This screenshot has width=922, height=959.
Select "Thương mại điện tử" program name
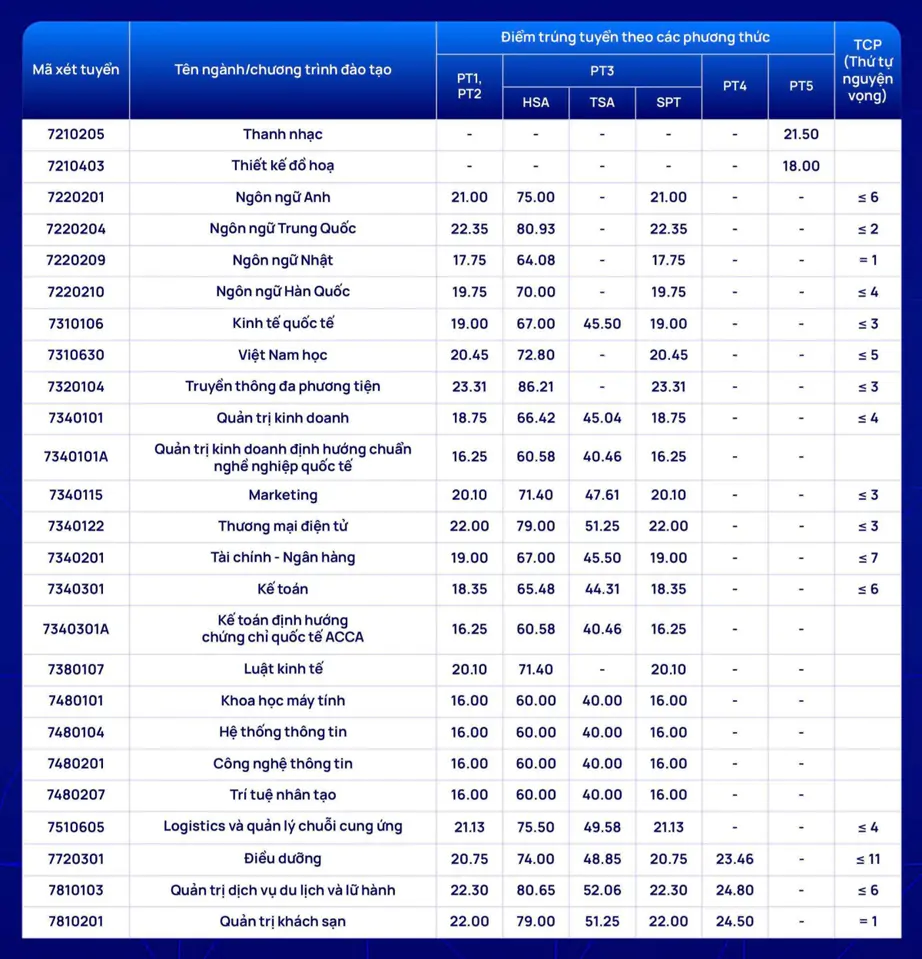tap(282, 527)
